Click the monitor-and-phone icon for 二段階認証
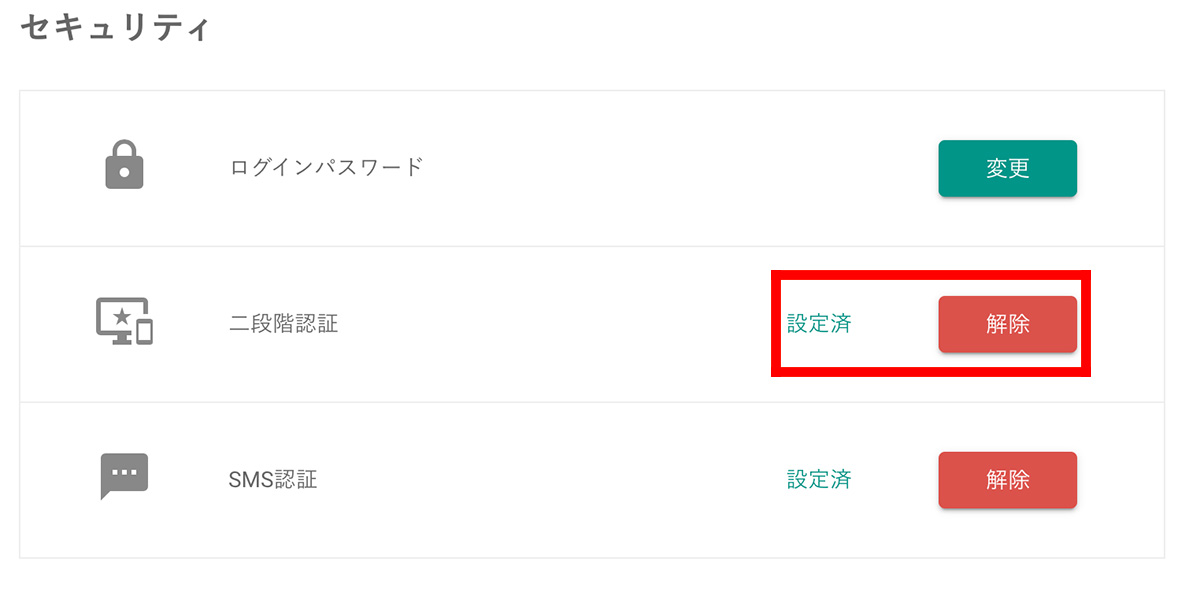This screenshot has height=595, width=1200. coord(124,321)
